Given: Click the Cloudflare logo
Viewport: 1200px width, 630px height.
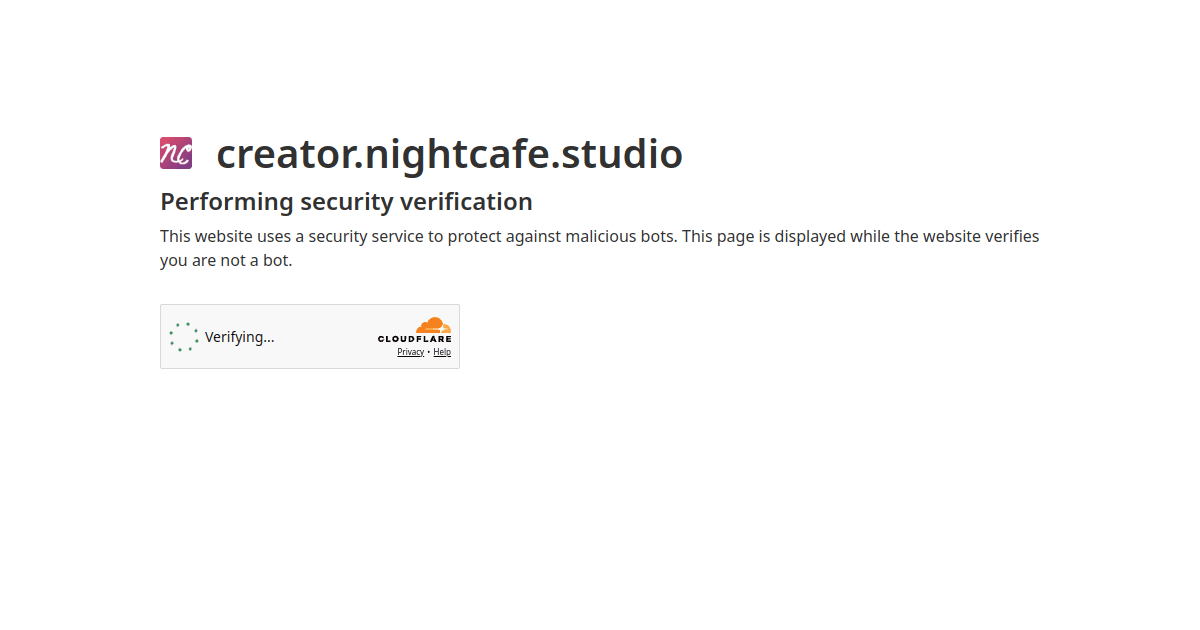Looking at the screenshot, I should pyautogui.click(x=414, y=330).
